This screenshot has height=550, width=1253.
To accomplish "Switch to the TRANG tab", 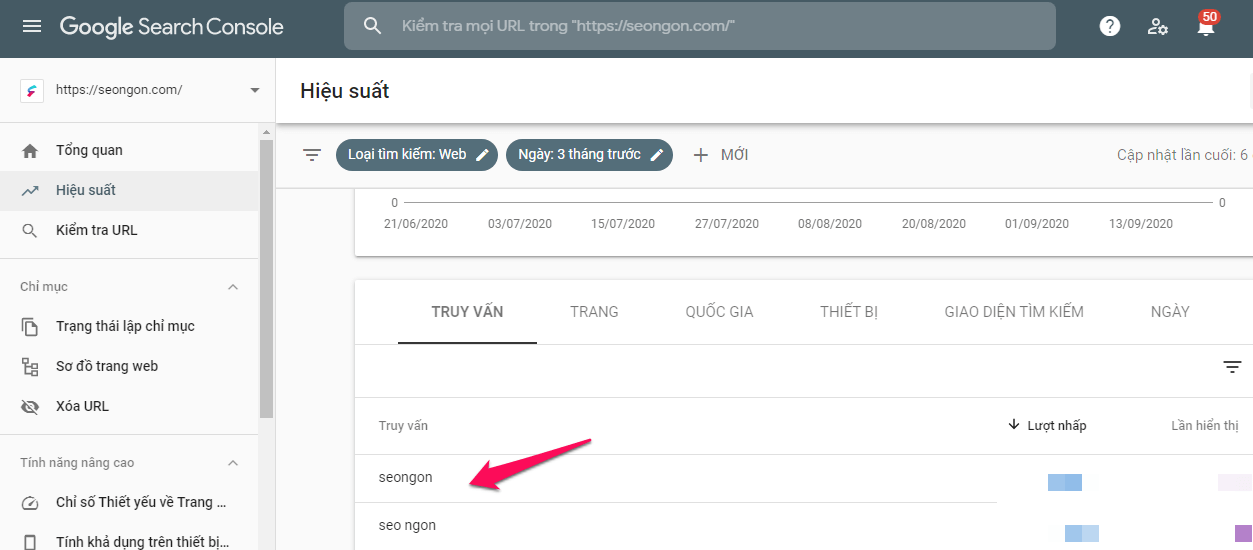I will click(x=594, y=312).
